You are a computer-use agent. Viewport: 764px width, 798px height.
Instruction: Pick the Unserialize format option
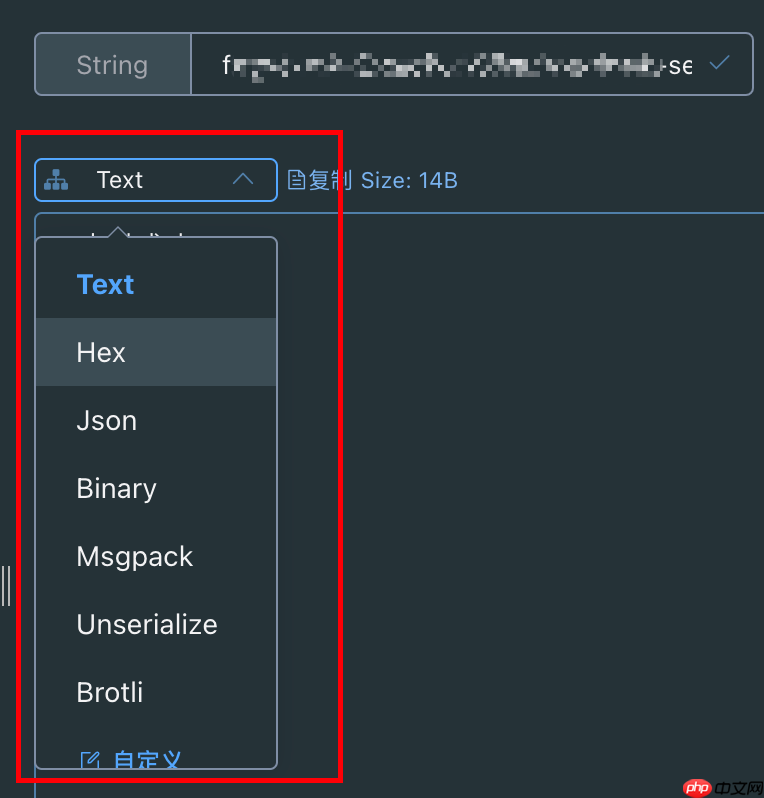(x=146, y=624)
